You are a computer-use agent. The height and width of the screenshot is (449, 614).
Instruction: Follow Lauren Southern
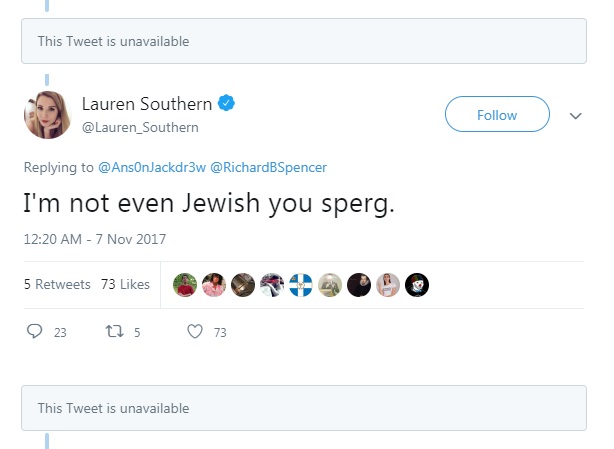[497, 115]
